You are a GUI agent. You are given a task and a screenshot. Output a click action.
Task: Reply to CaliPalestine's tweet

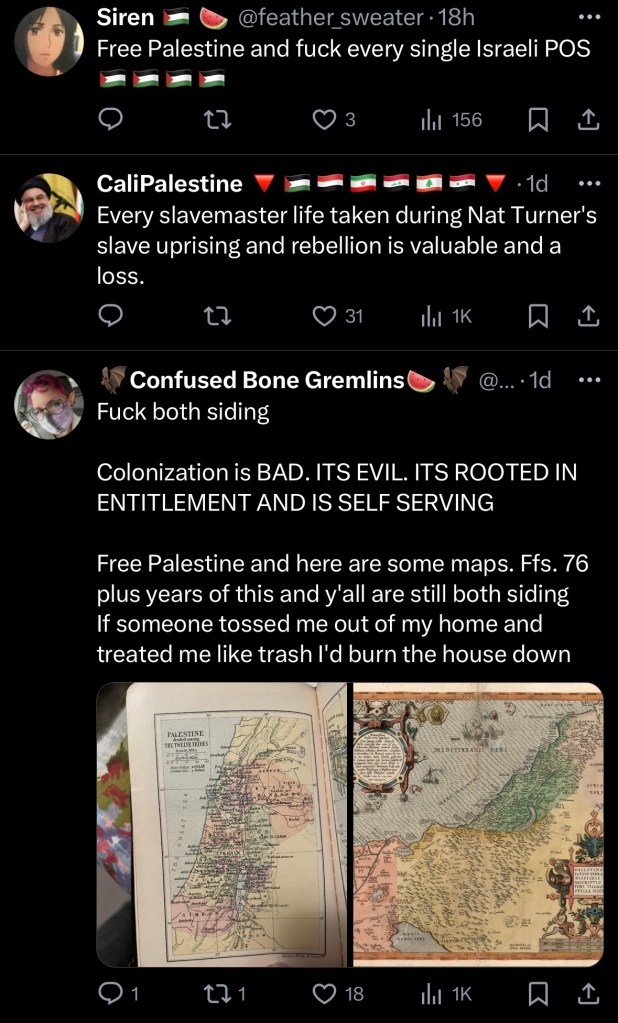(110, 316)
